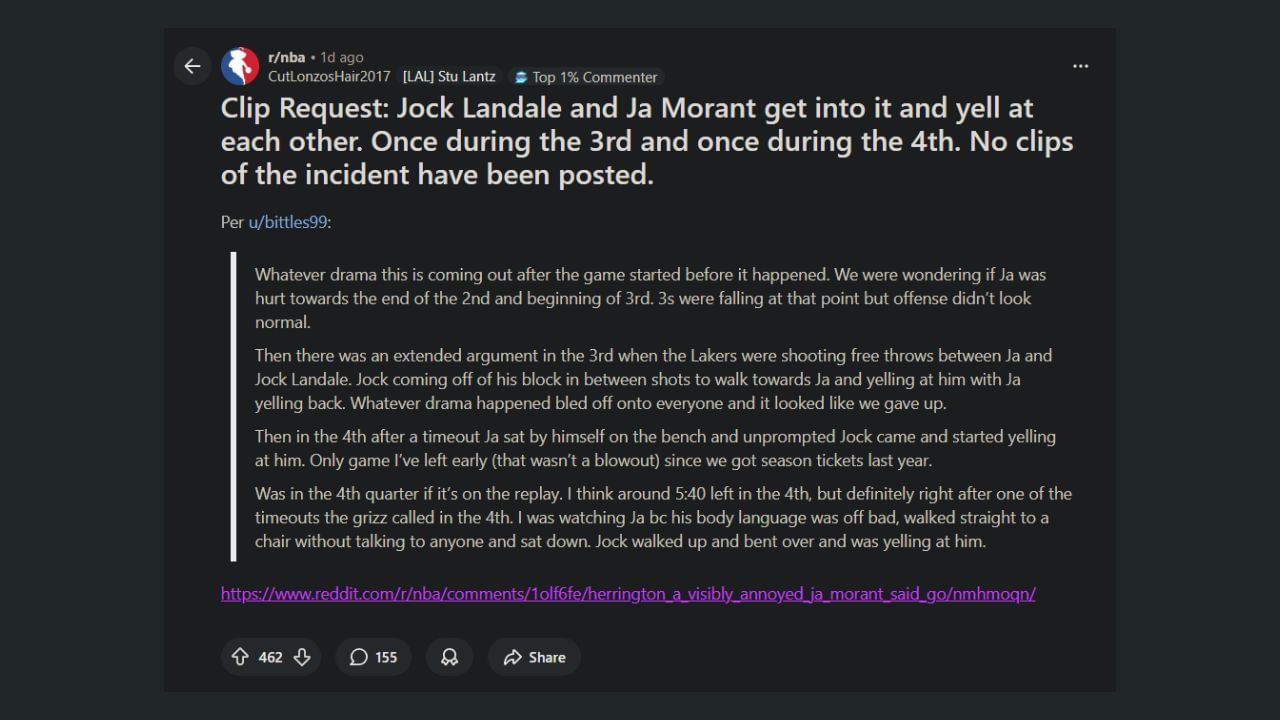Downvote the post with the down arrow
The image size is (1280, 720).
point(301,657)
